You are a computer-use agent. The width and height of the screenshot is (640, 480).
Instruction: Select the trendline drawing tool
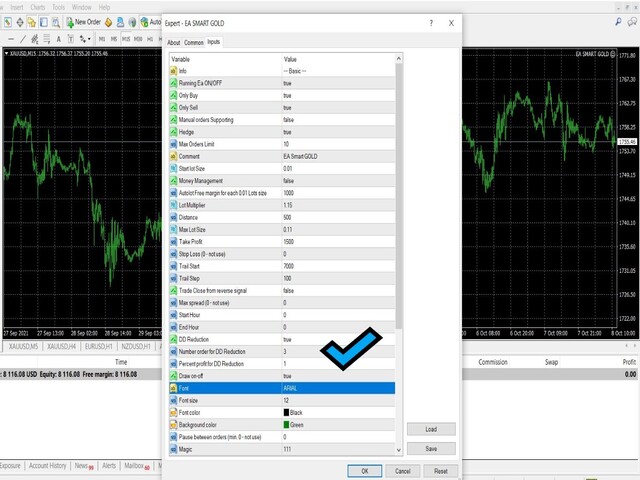point(23,39)
